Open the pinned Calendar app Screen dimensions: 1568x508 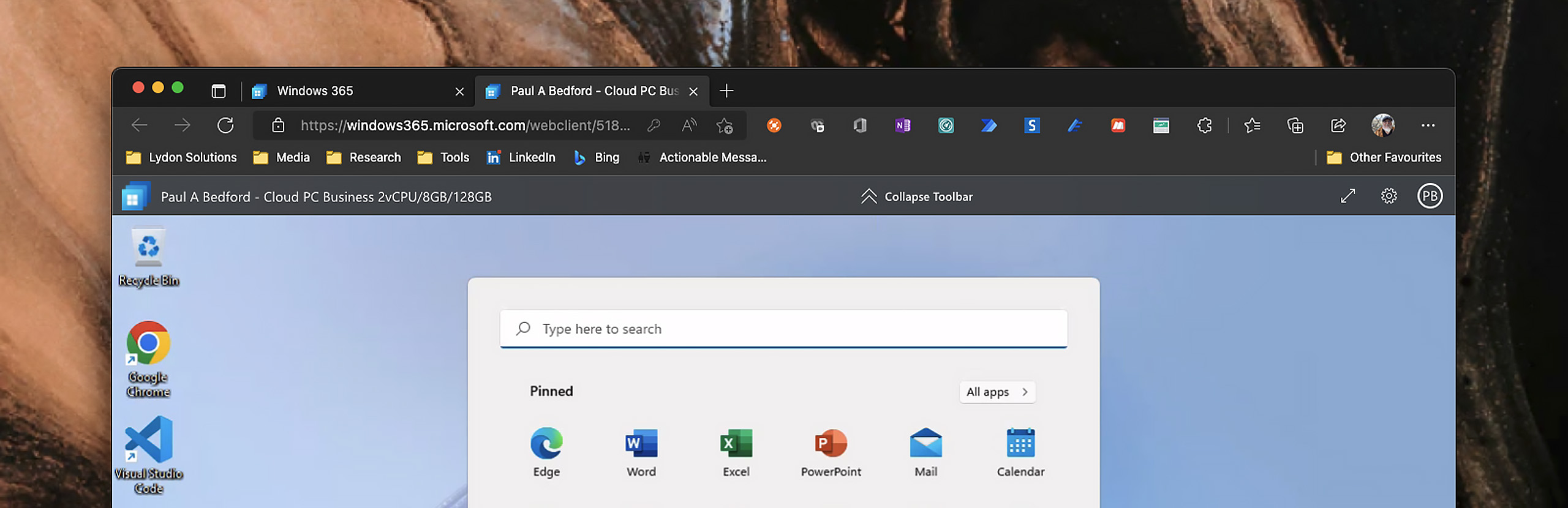(x=1020, y=452)
